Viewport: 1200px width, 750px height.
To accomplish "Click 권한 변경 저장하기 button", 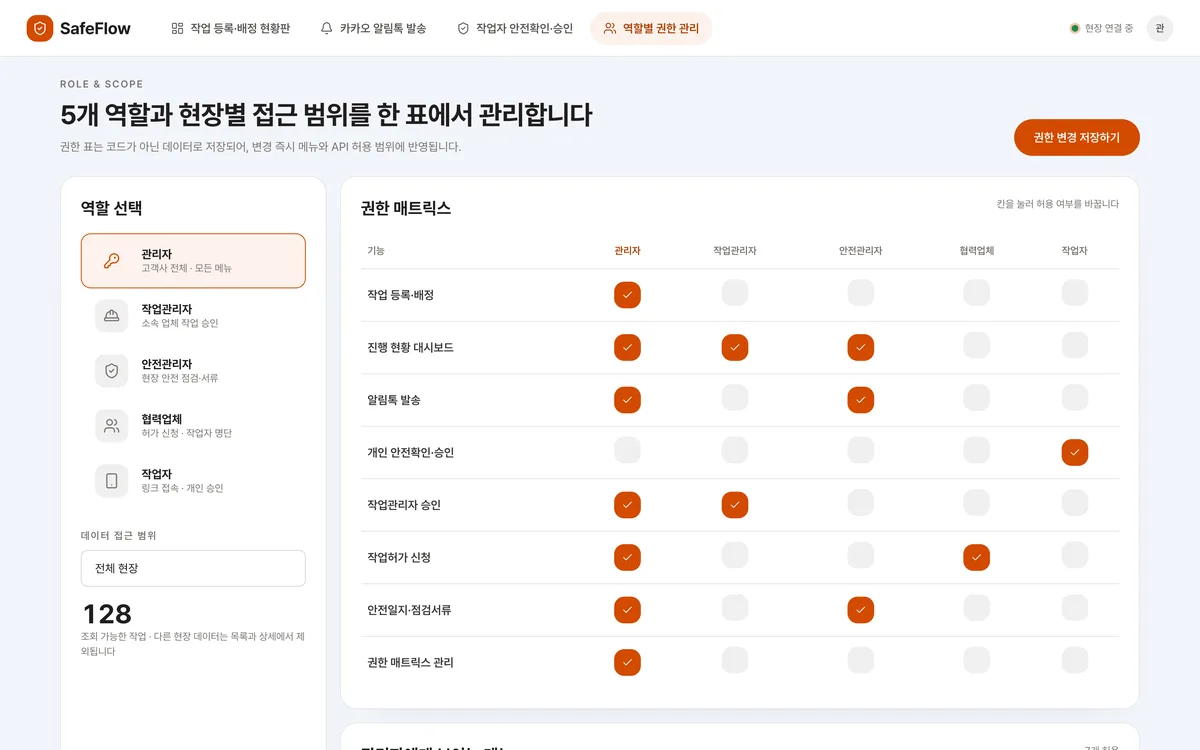I will [1077, 138].
